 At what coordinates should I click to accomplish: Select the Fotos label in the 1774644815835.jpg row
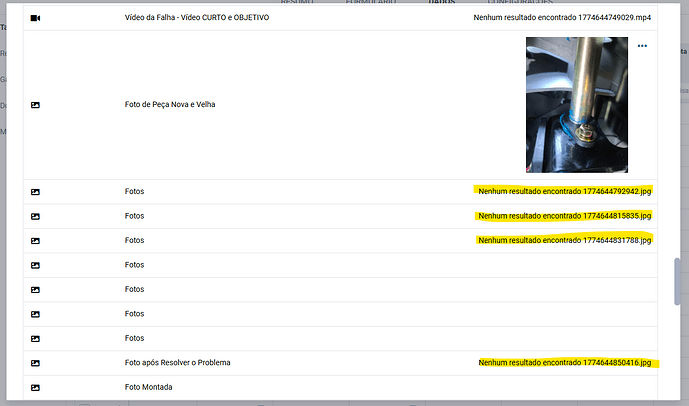(x=134, y=216)
